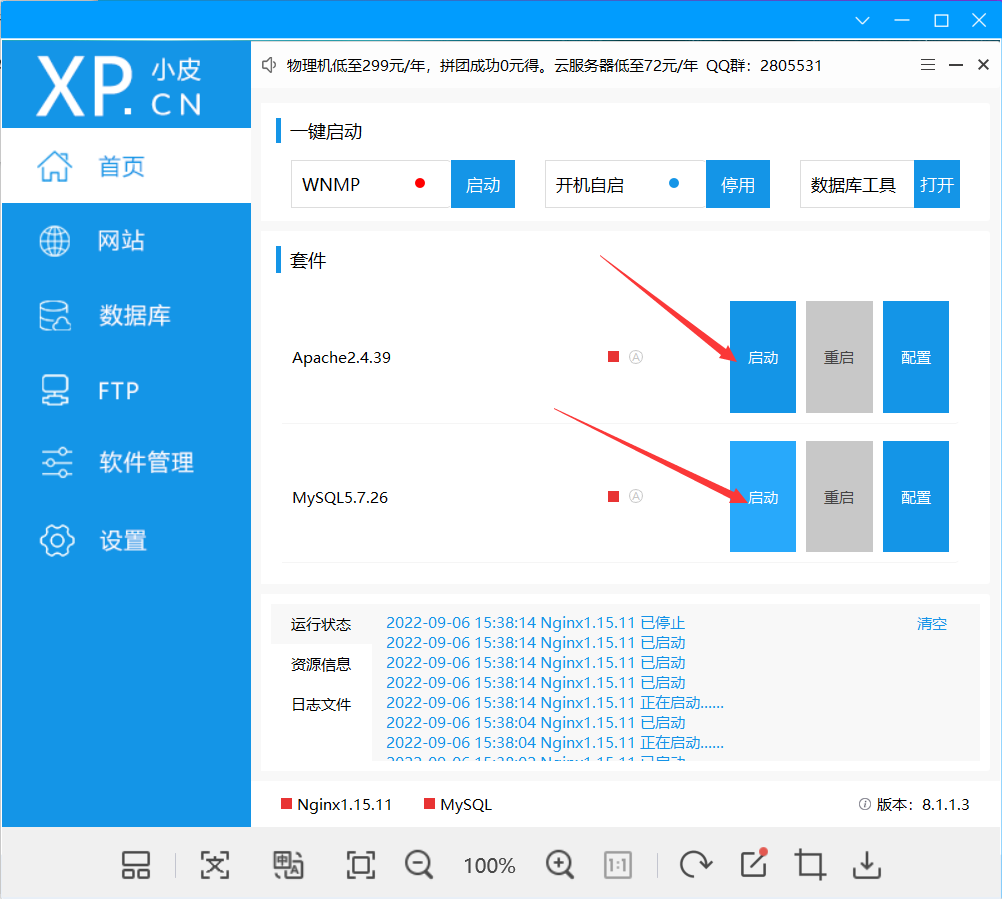
Task: Minimize the phpStudy panel with its dash button
Action: pyautogui.click(x=956, y=65)
